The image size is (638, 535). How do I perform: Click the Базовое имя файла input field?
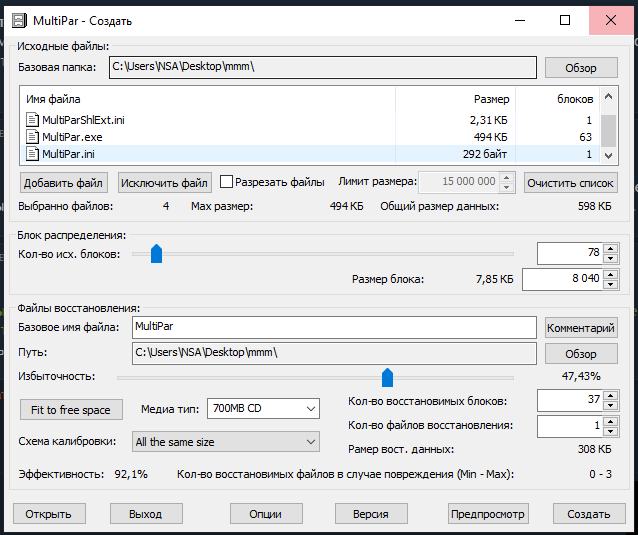pyautogui.click(x=334, y=328)
